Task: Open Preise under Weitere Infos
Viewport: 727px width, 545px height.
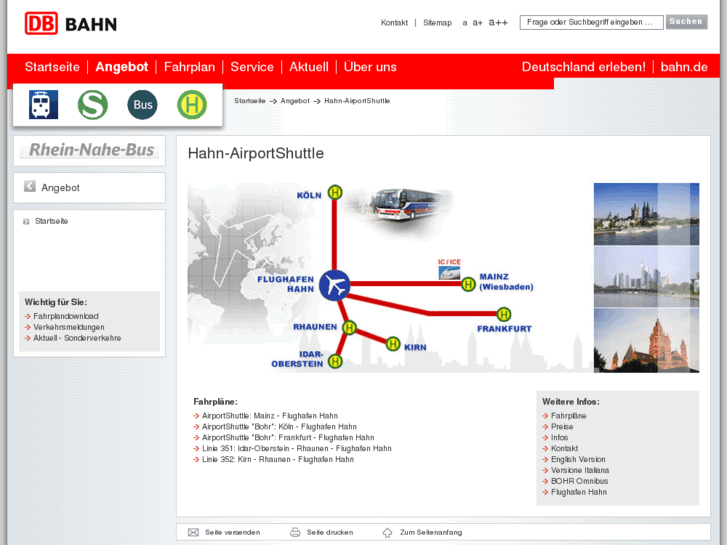Action: point(562,427)
